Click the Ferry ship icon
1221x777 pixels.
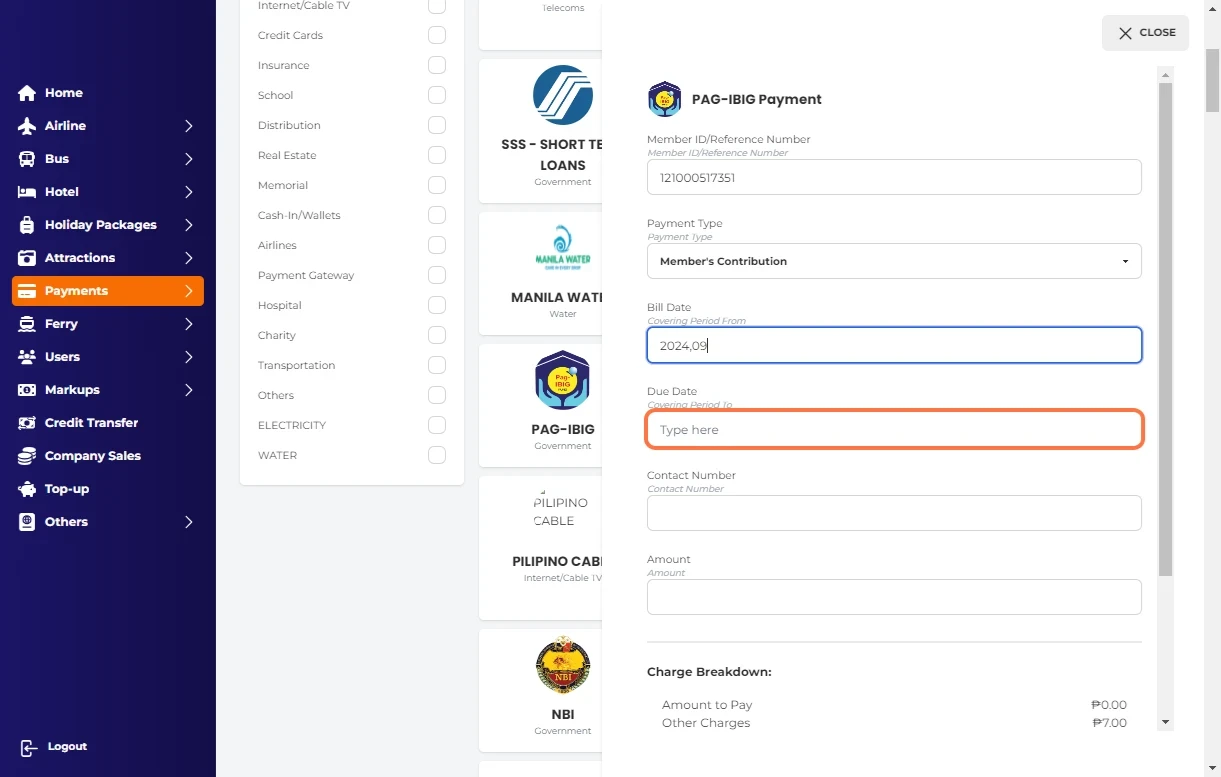pyautogui.click(x=27, y=324)
